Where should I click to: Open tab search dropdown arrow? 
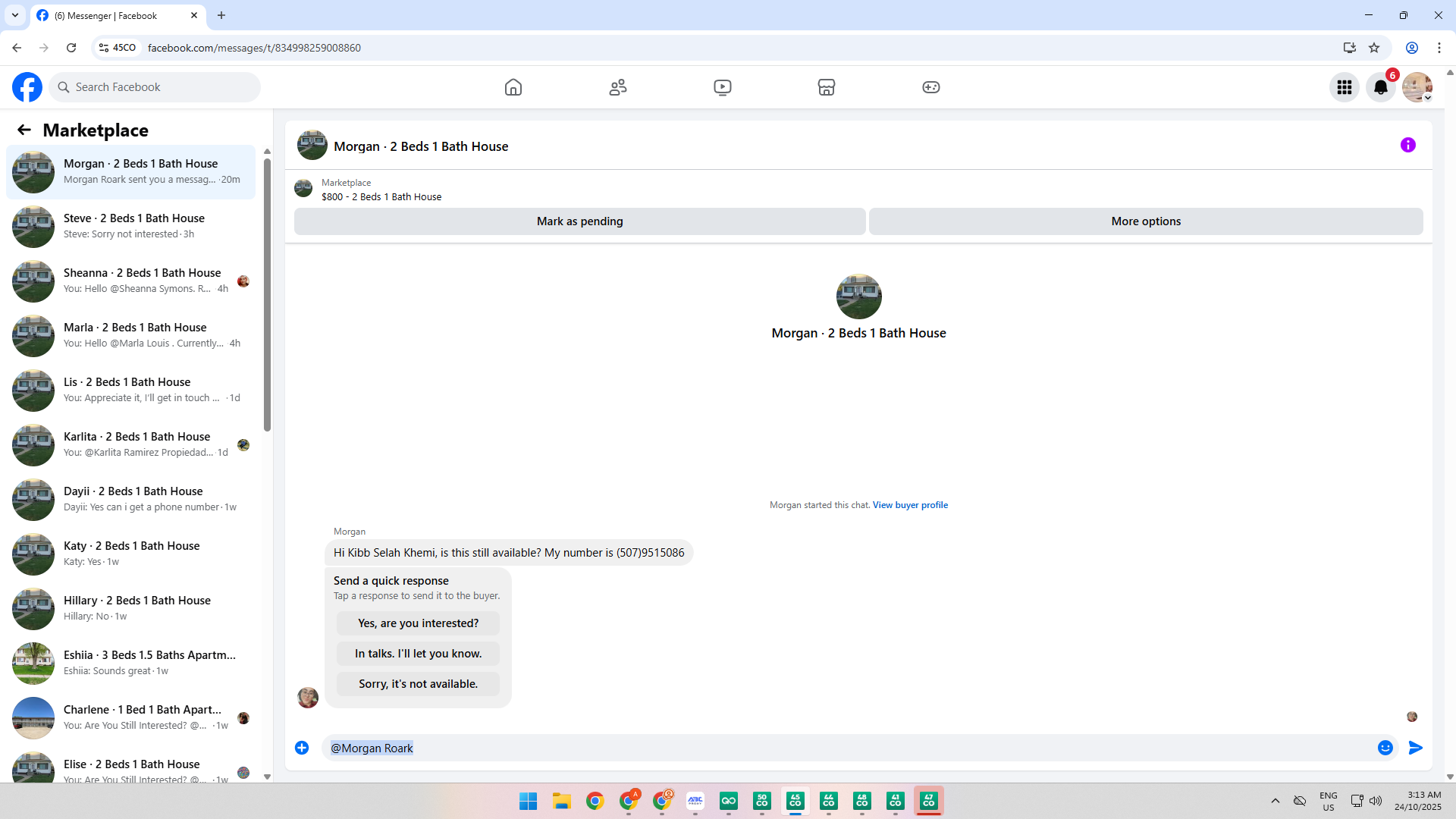click(15, 15)
